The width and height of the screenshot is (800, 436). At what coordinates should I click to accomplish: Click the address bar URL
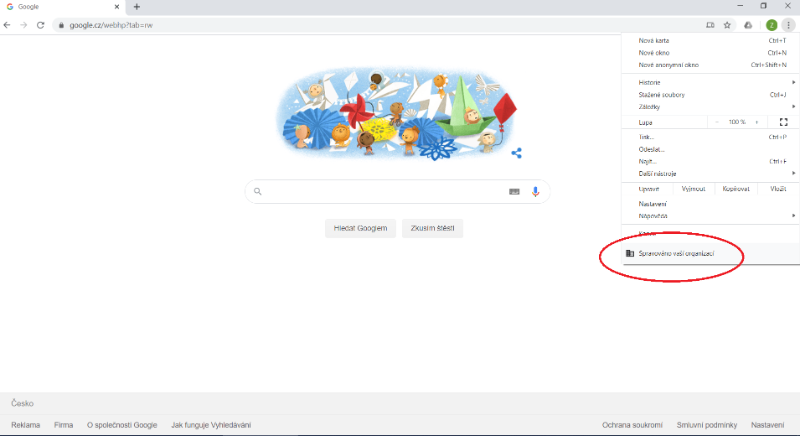tap(111, 25)
